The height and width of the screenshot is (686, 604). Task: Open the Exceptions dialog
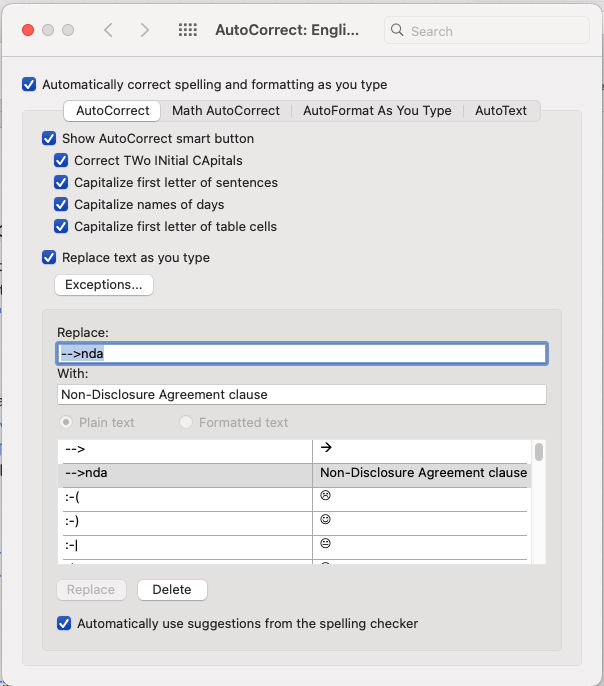(104, 285)
